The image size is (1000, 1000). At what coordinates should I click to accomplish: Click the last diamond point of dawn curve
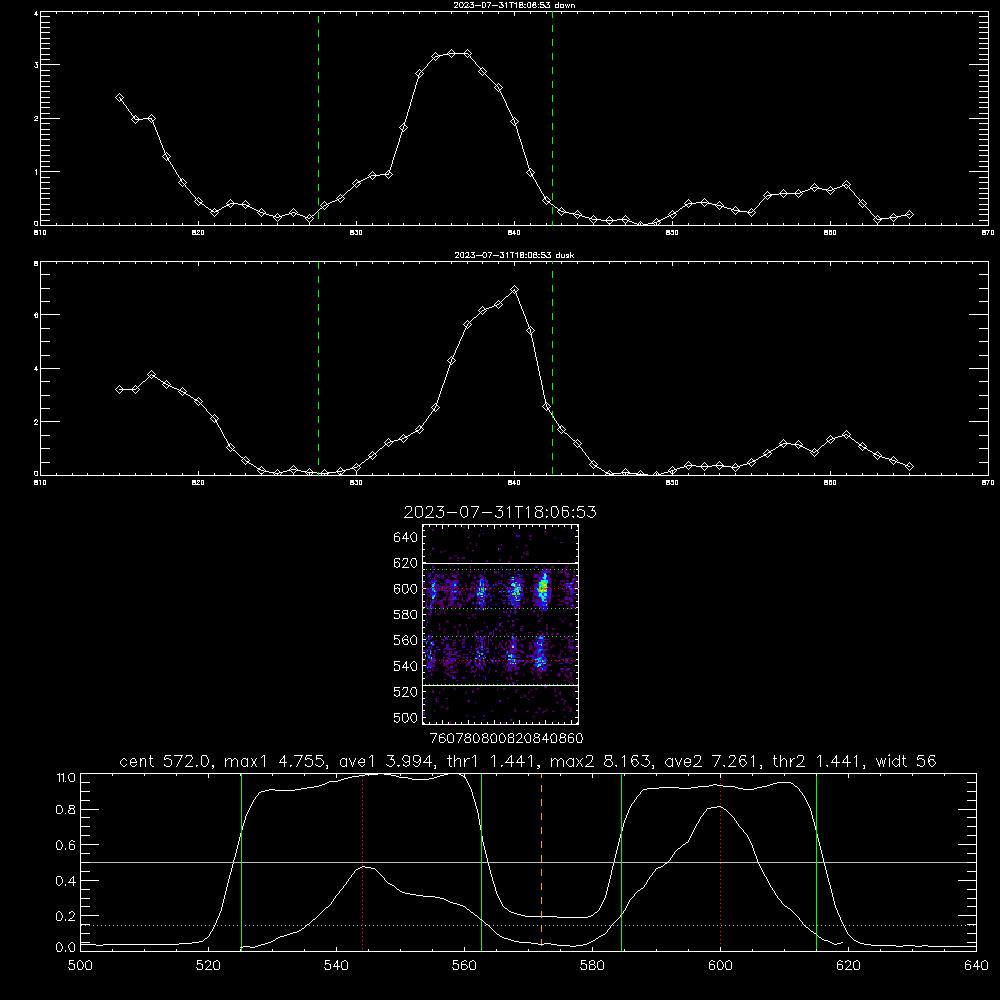tap(909, 215)
